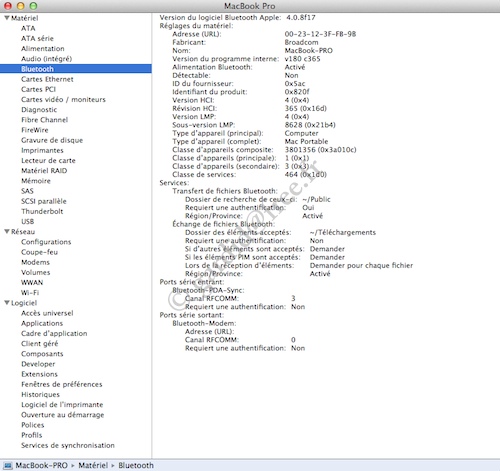Click the Bluetooth-Modem heading
The height and width of the screenshot is (471, 500).
(x=204, y=323)
